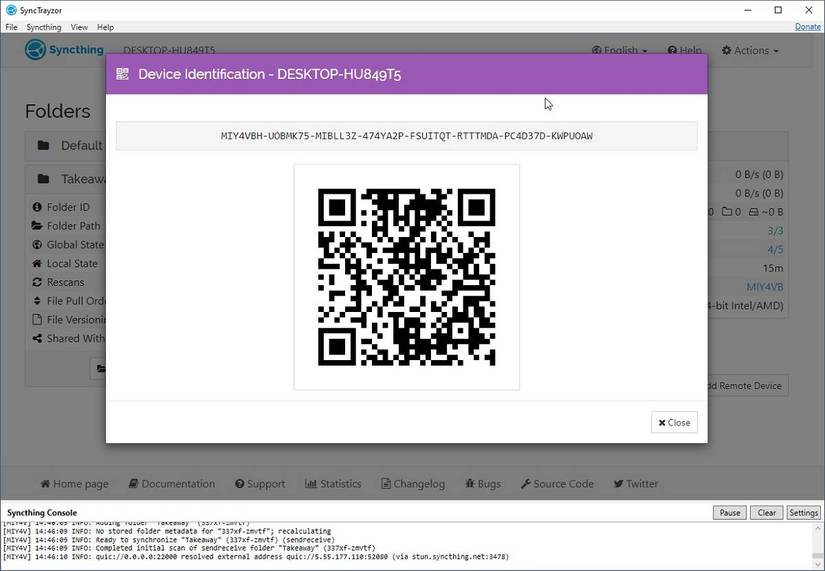Click Add Remote Device button

[747, 386]
